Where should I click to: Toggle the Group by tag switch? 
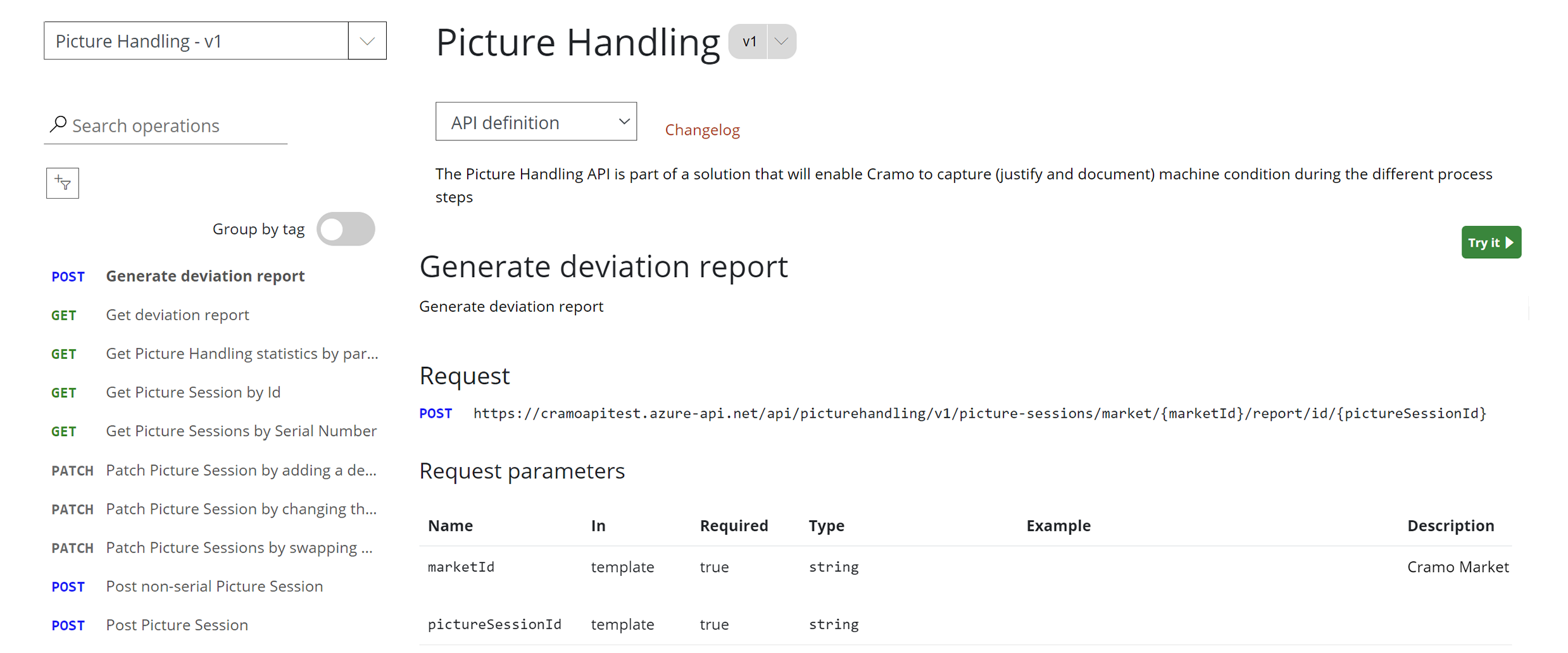[x=346, y=229]
